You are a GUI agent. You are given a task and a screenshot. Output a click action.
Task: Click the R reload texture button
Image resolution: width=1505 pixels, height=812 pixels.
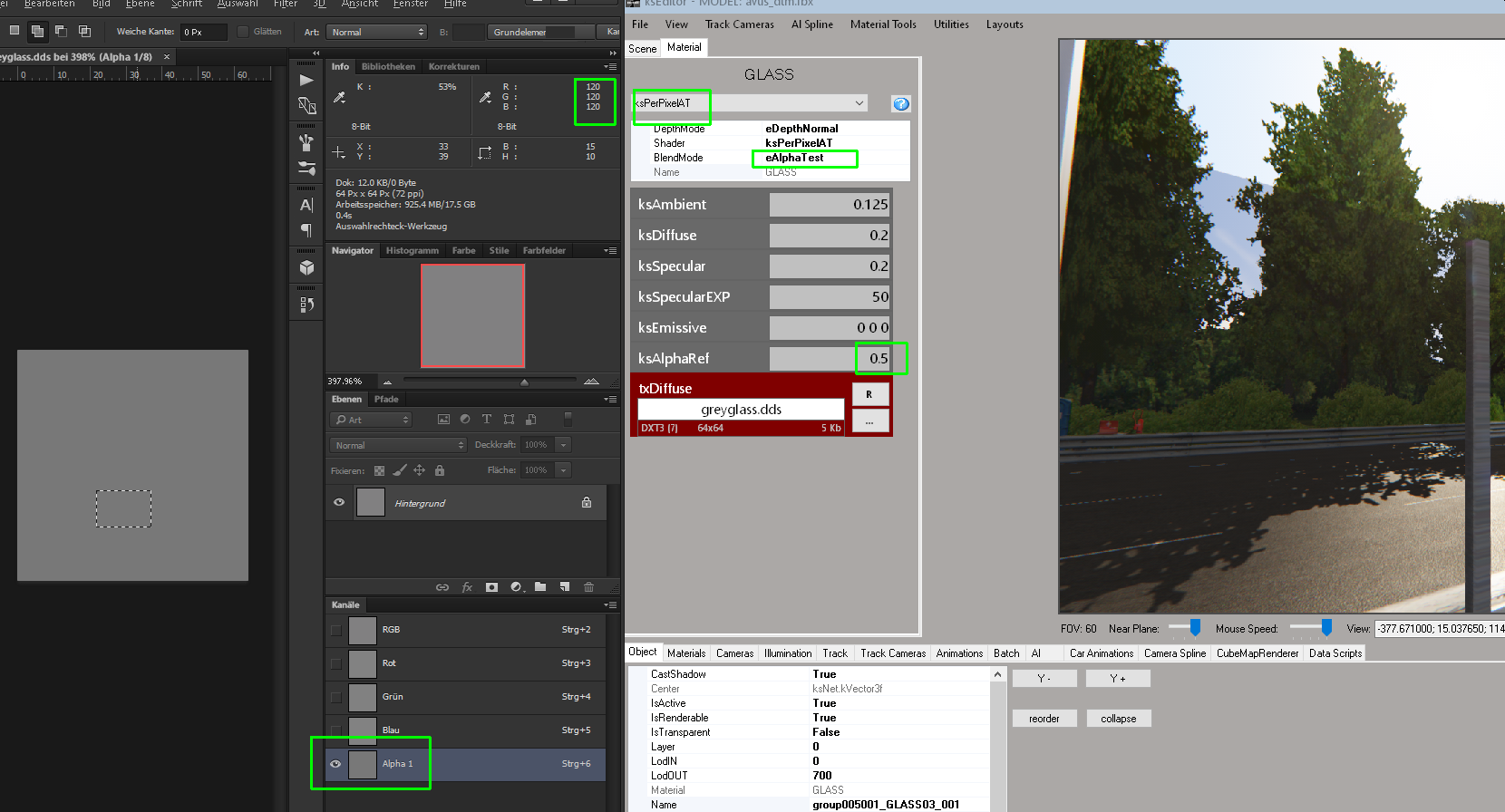(x=869, y=394)
